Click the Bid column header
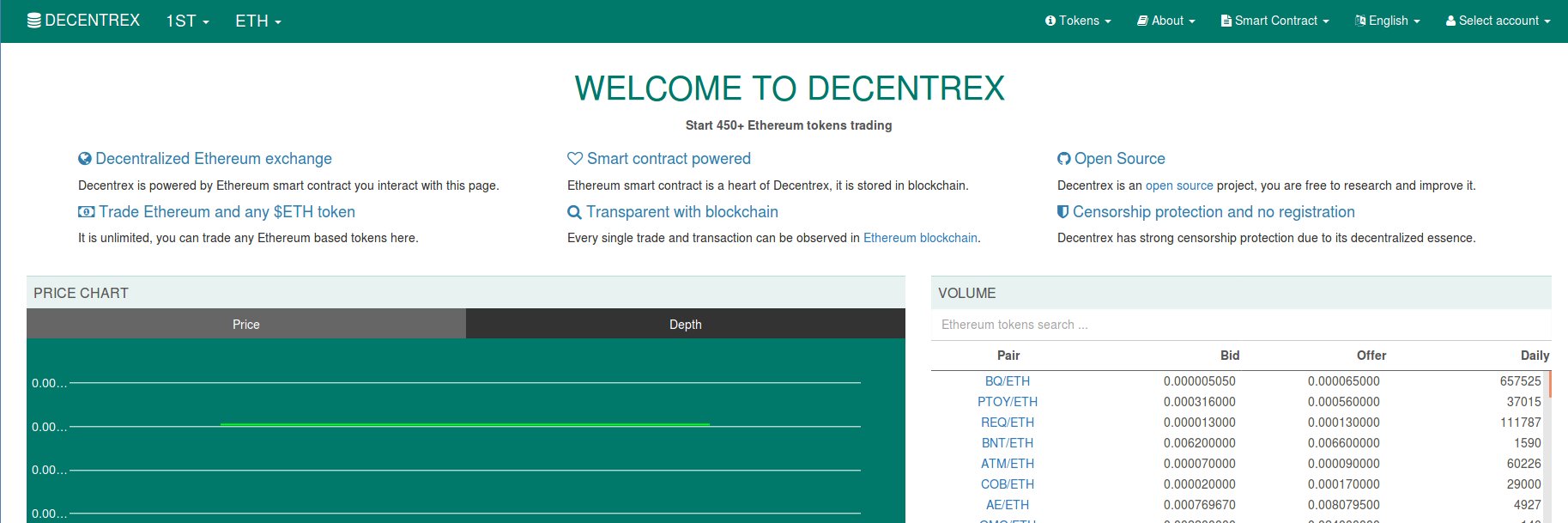This screenshot has width=1568, height=523. coord(1230,356)
